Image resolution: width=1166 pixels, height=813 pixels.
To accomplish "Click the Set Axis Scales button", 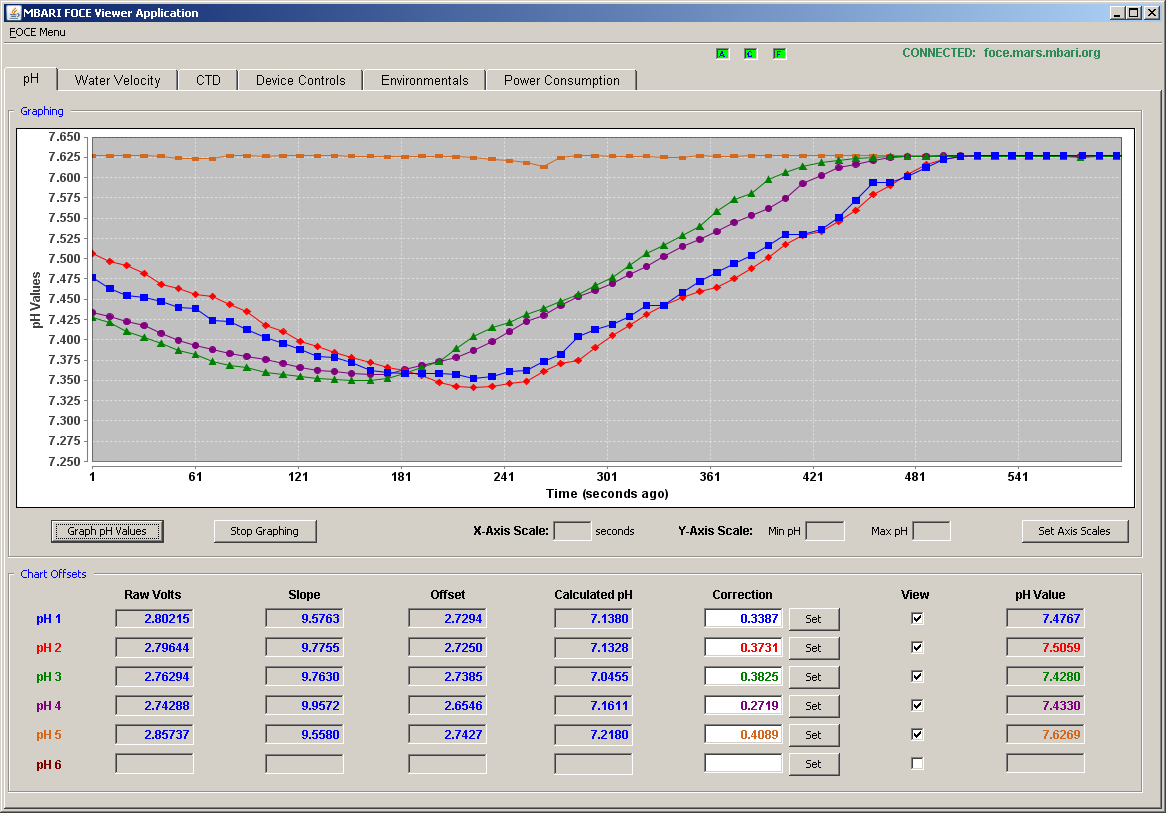I will pos(1075,531).
